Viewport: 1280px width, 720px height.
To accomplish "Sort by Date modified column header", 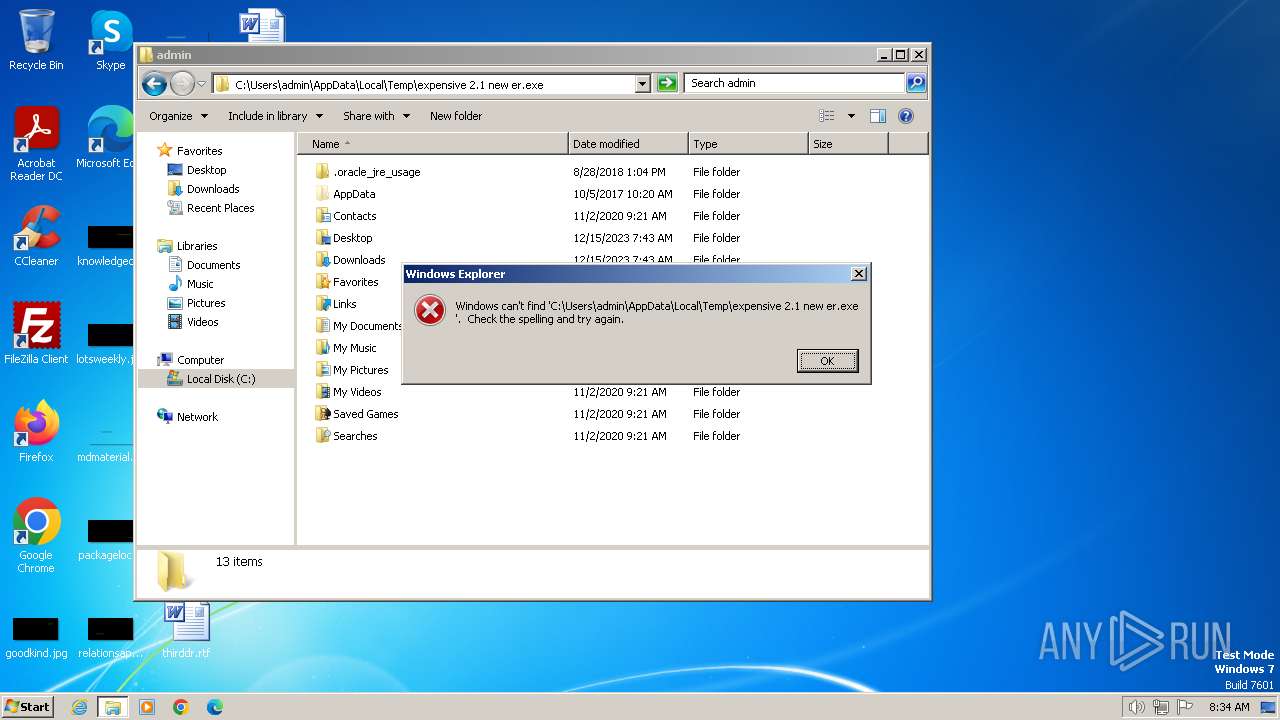I will [x=628, y=144].
